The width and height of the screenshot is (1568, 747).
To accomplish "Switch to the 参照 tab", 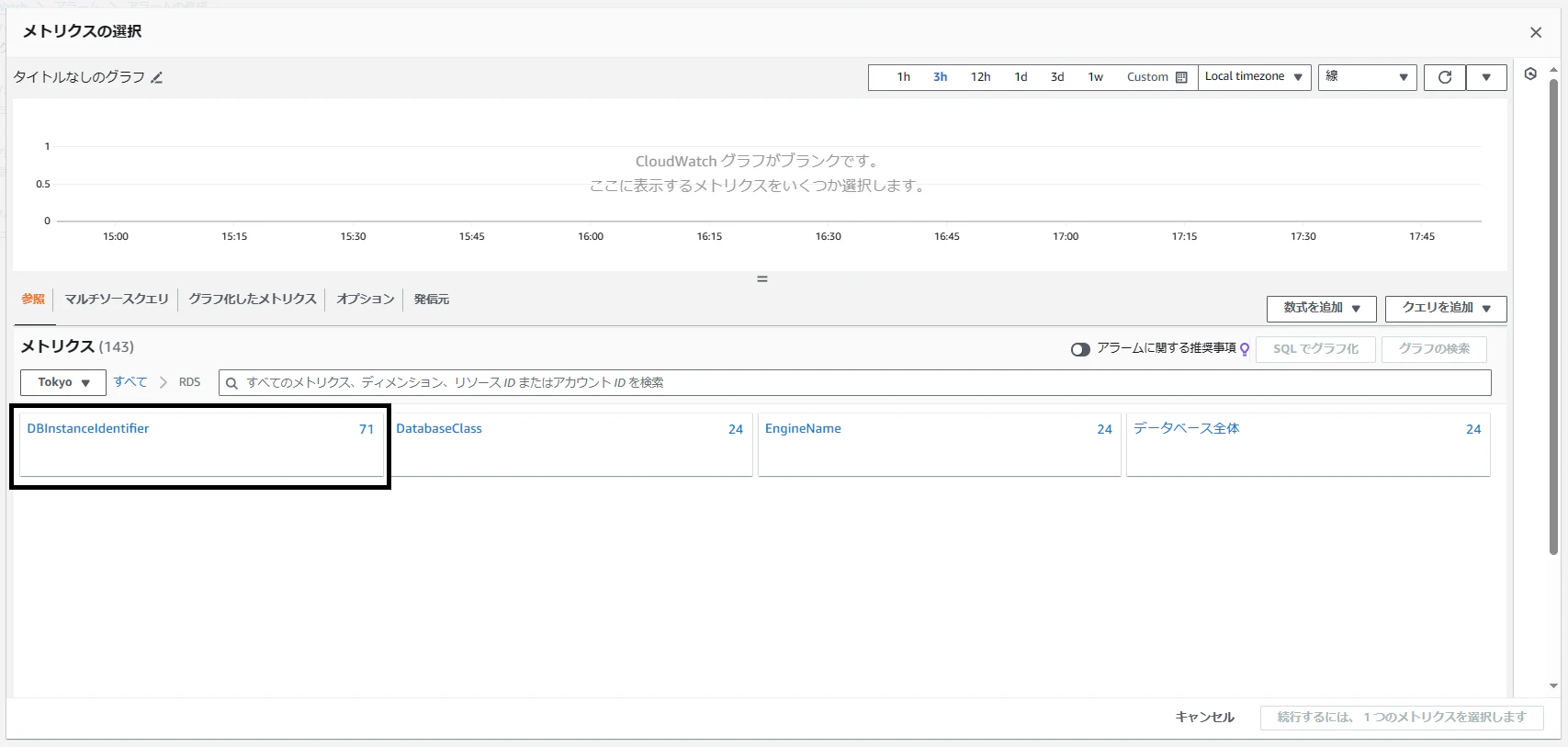I will (x=33, y=300).
